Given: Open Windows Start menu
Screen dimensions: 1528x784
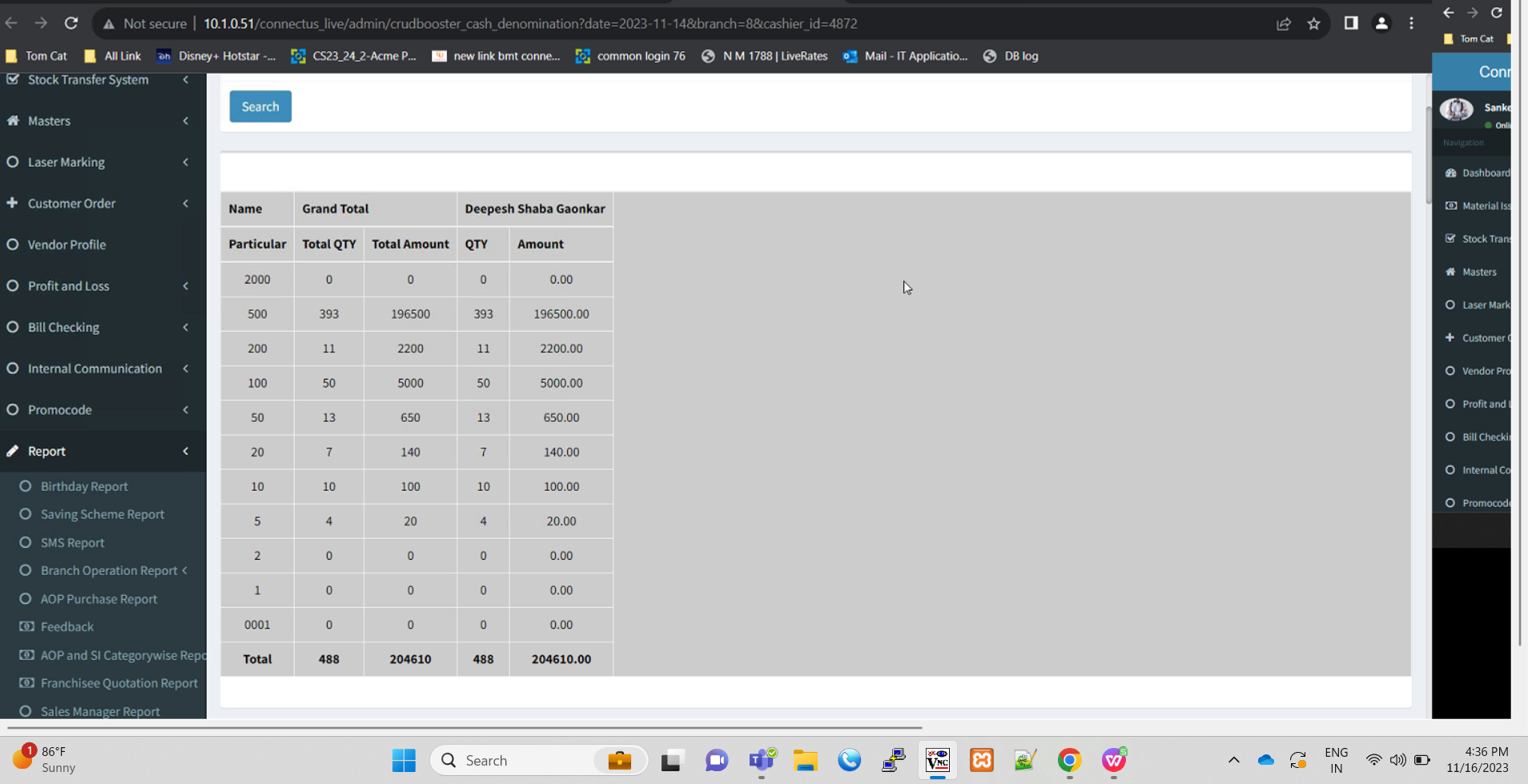Looking at the screenshot, I should coord(404,760).
